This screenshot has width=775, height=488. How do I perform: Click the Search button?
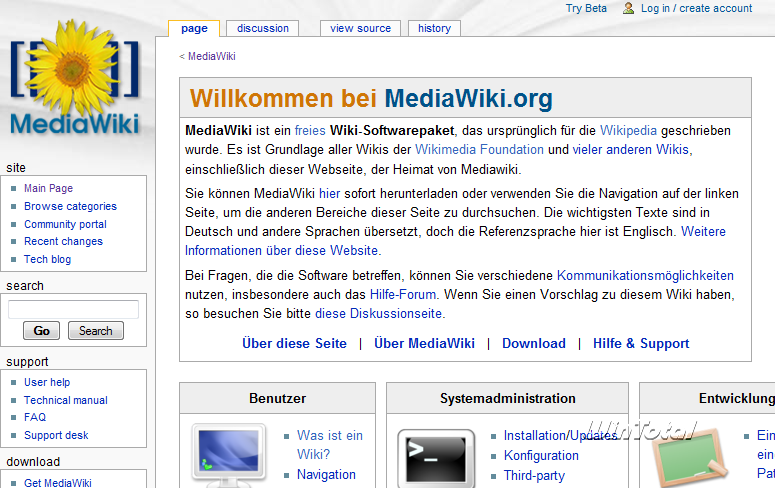click(x=96, y=330)
